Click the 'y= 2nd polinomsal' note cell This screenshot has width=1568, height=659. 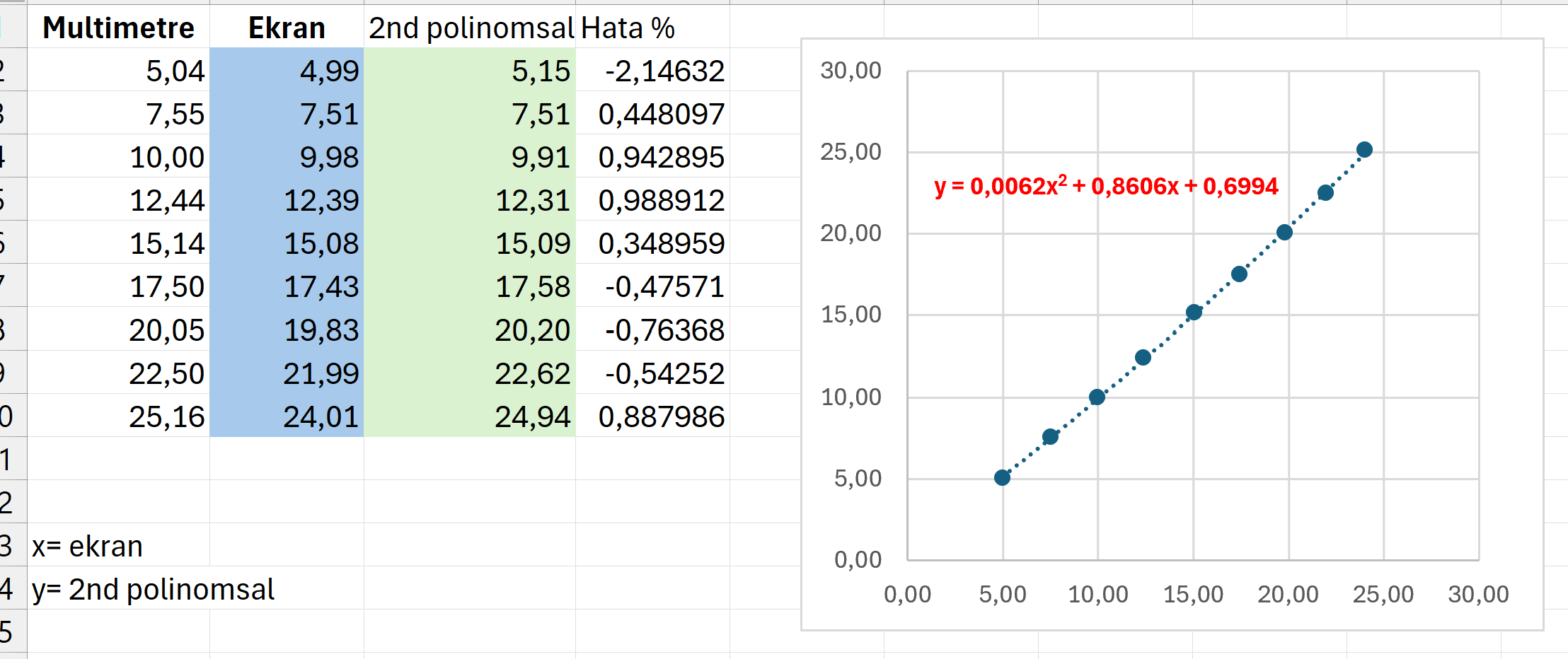point(118,588)
